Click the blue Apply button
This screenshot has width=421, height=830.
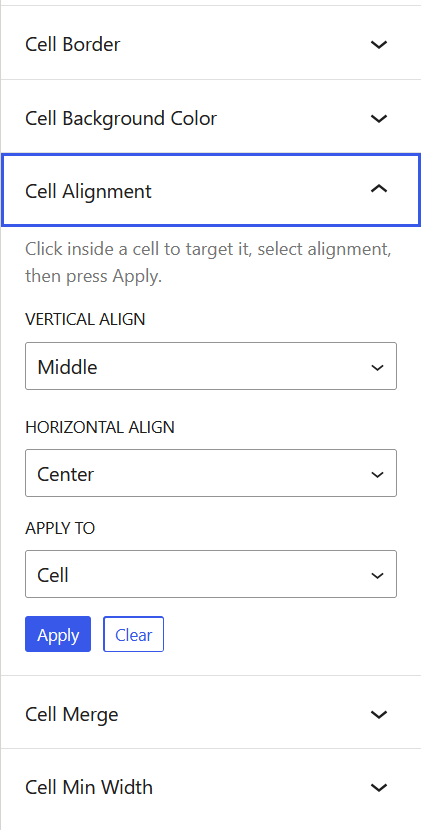pos(58,634)
